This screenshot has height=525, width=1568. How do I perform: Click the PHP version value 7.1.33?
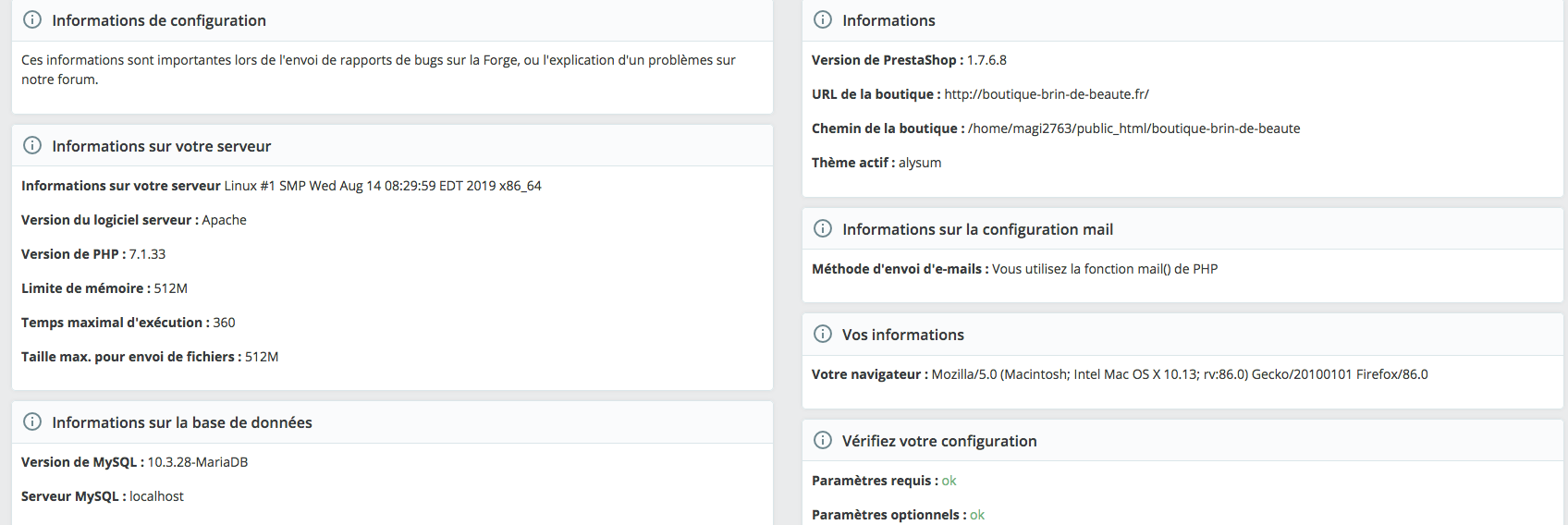pos(147,254)
